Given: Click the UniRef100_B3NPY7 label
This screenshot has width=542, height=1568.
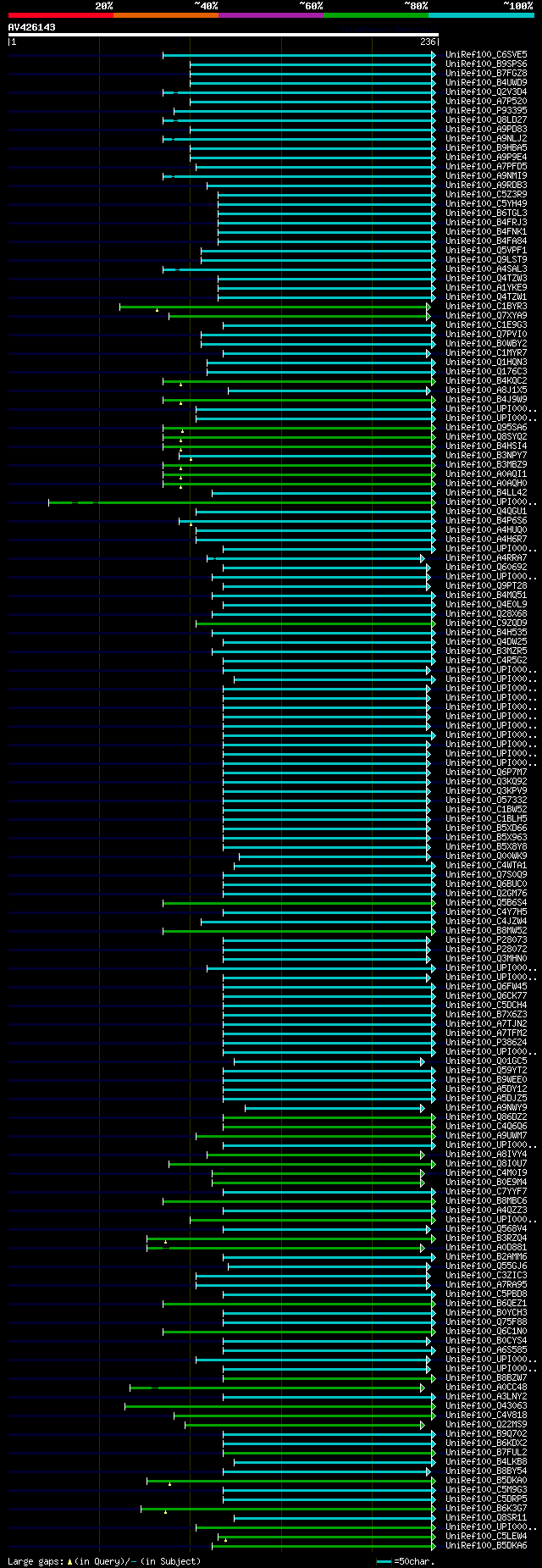Looking at the screenshot, I should [486, 456].
